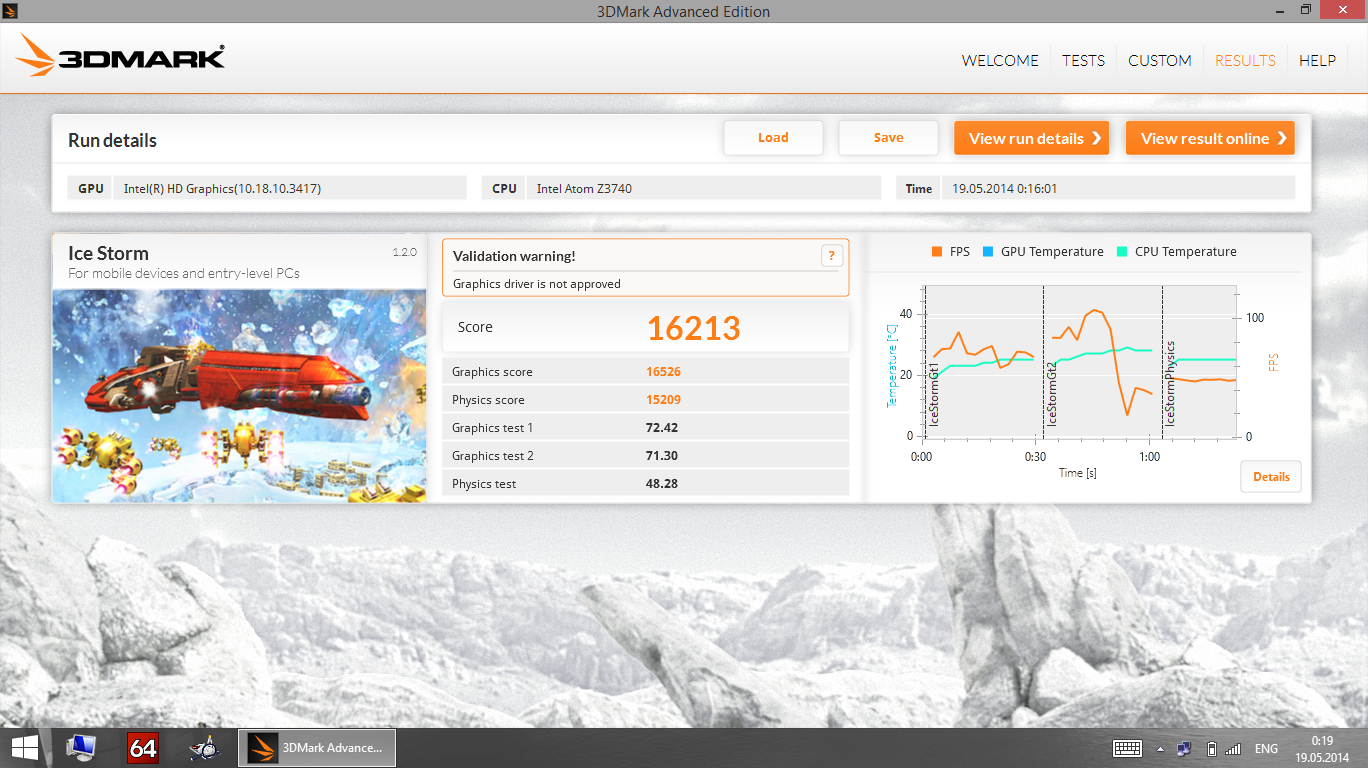This screenshot has width=1368, height=768.
Task: Click 'For mobile devices and entry-level PCs' subtitle
Action: [x=184, y=273]
